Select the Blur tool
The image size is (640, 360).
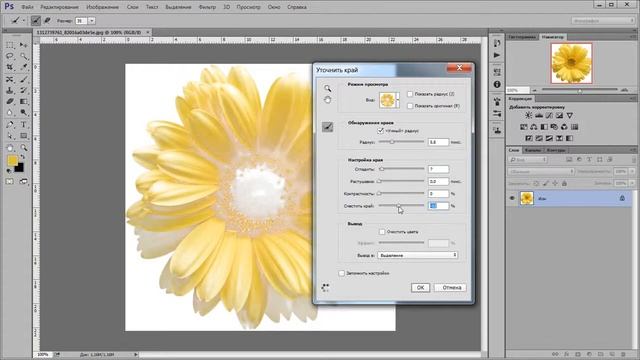[x=10, y=112]
